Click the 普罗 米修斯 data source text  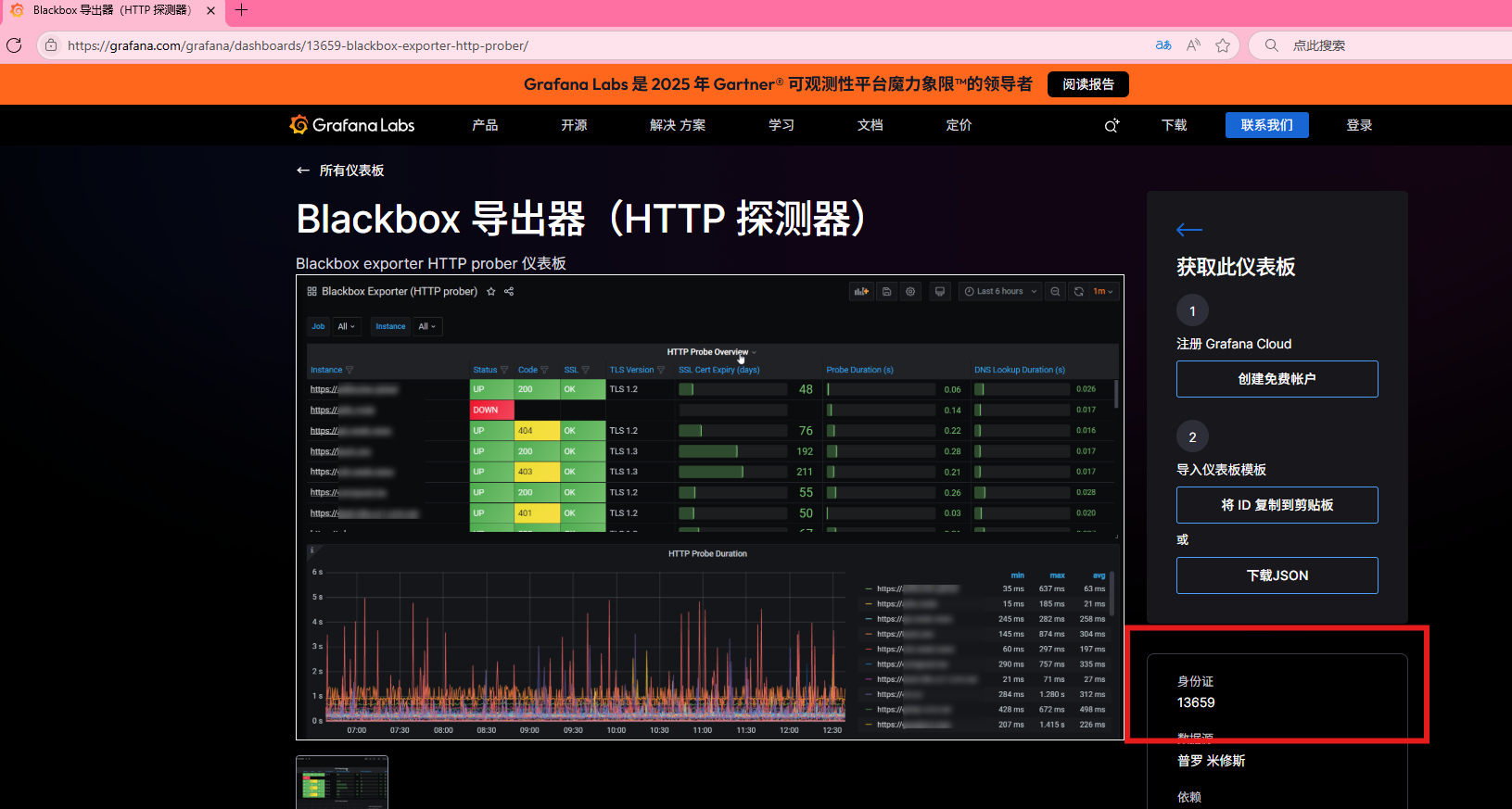1212,761
